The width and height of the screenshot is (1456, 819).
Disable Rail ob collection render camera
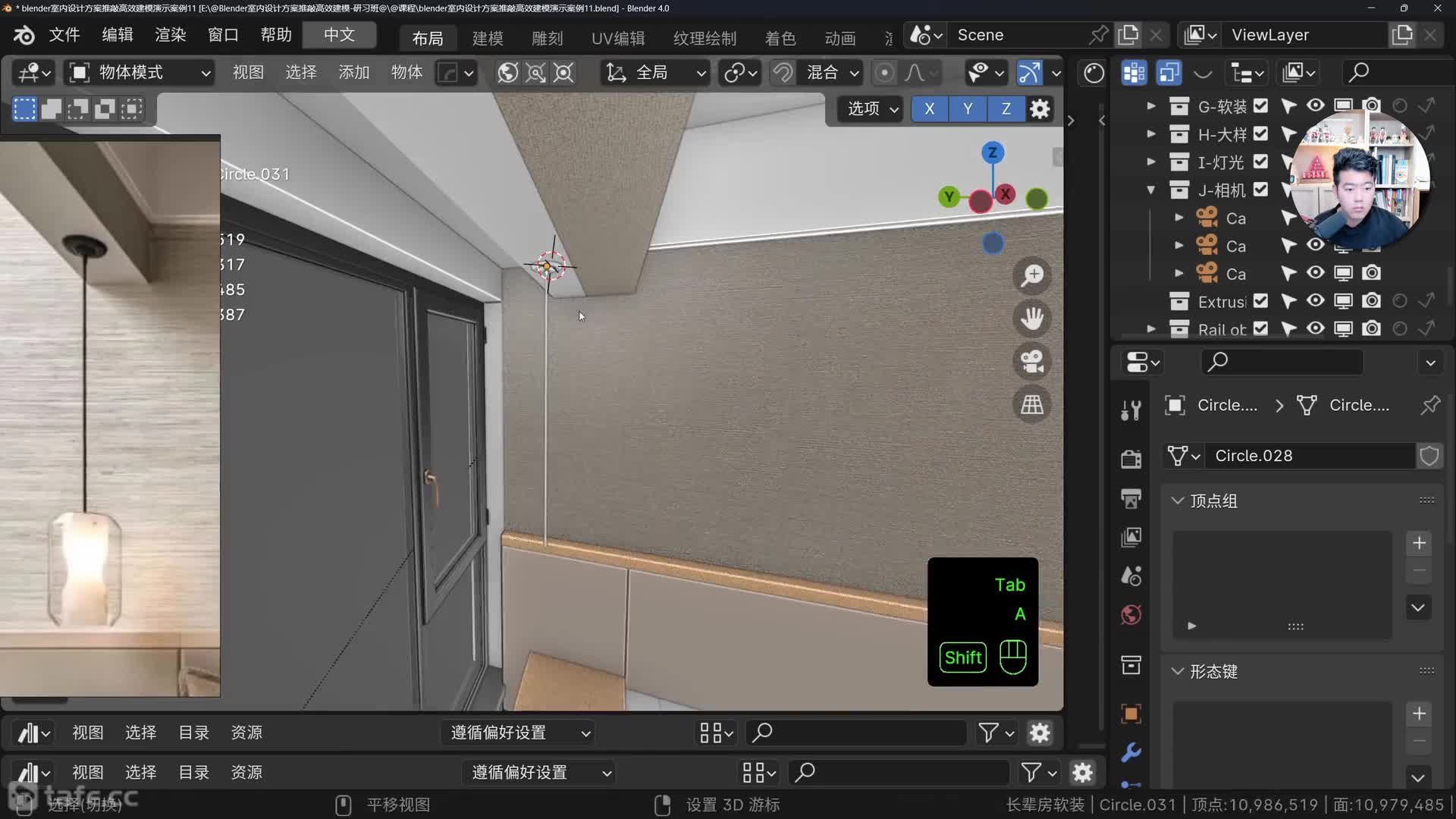1371,328
